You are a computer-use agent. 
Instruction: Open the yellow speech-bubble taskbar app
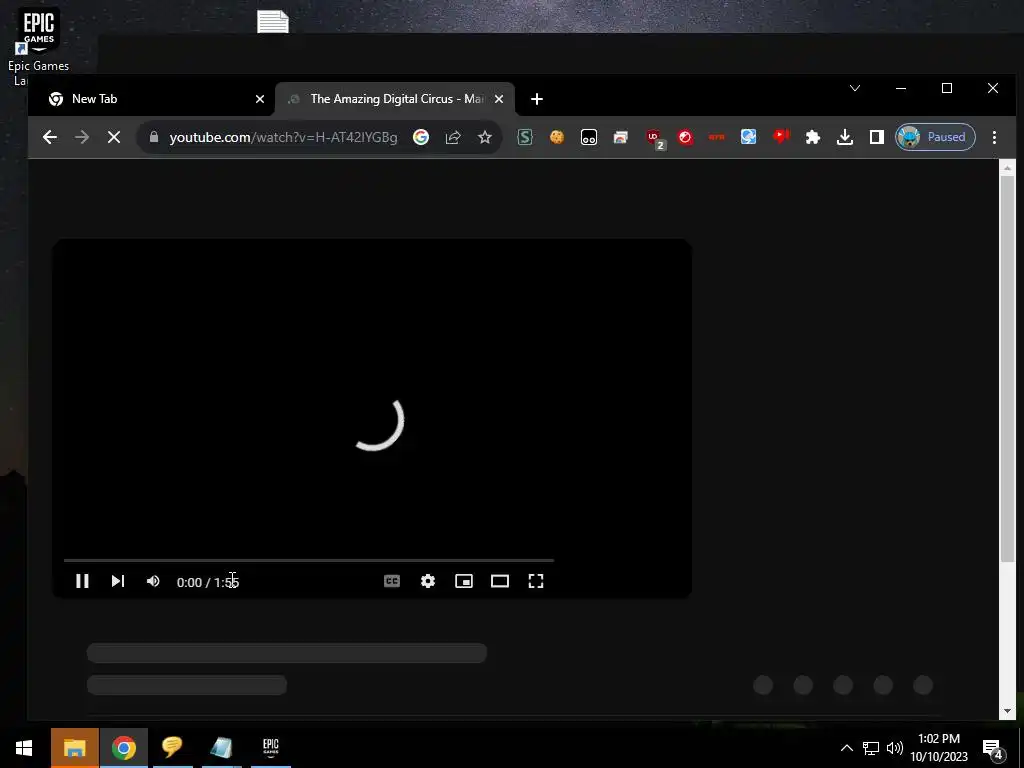coord(172,748)
